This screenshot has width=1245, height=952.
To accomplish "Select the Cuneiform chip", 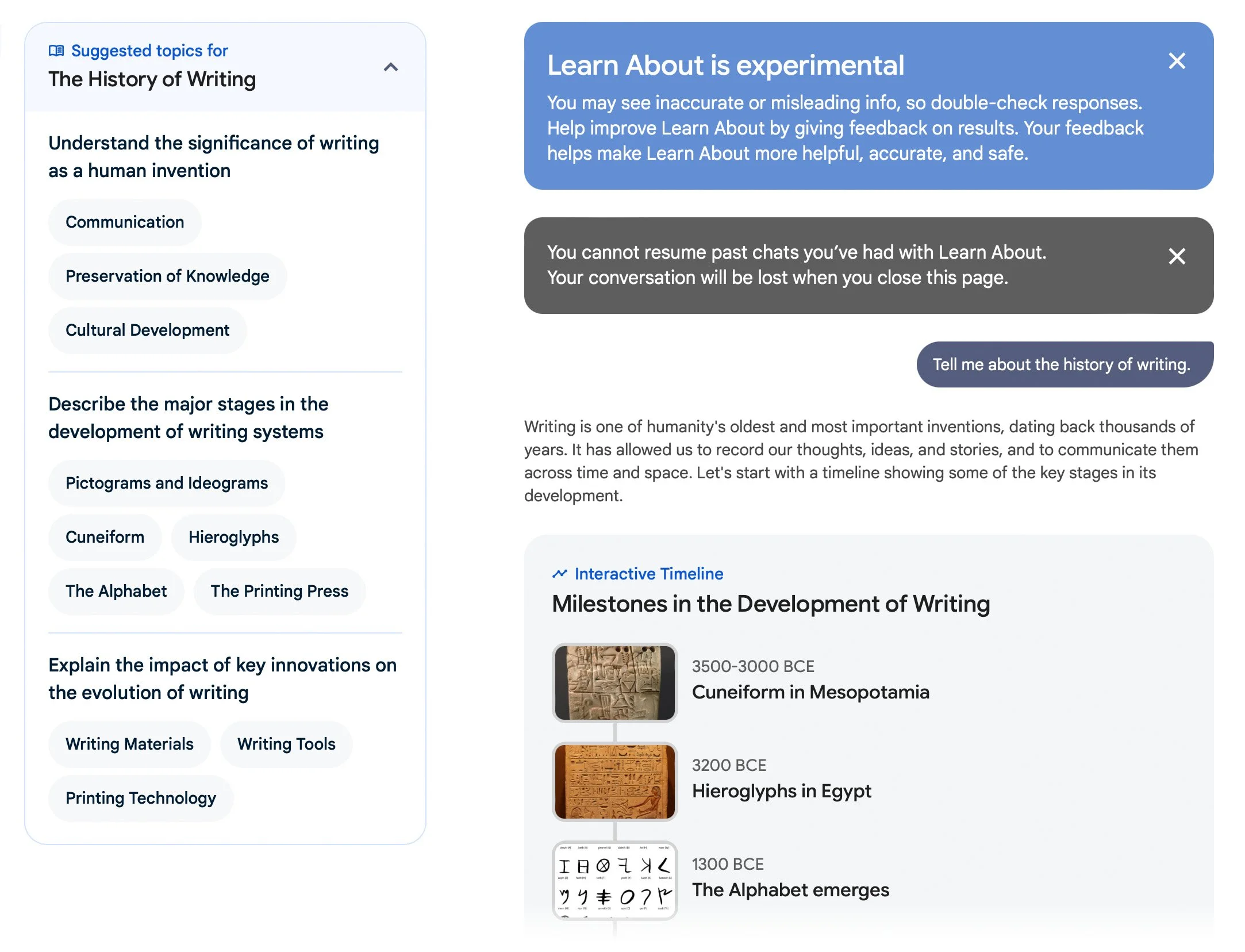I will coord(105,538).
